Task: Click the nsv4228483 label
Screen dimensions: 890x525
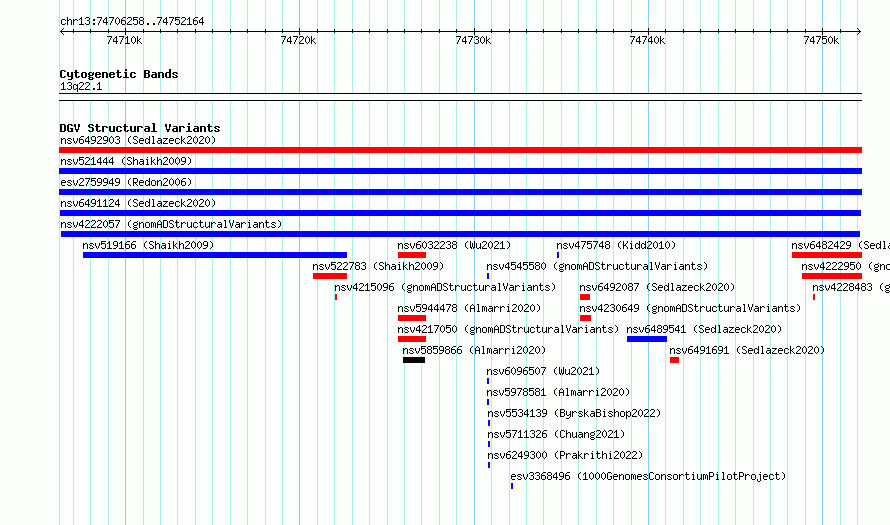Action: pyautogui.click(x=851, y=287)
